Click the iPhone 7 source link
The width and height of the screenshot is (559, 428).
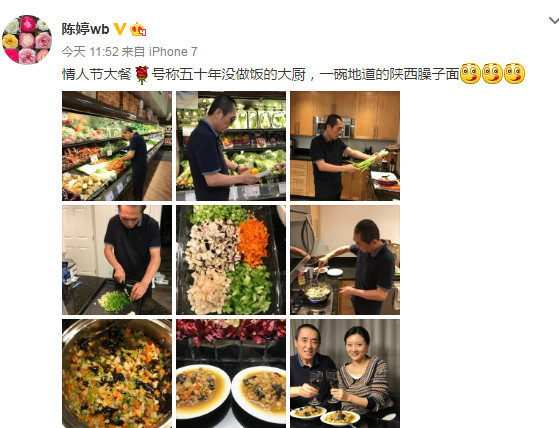pyautogui.click(x=173, y=52)
